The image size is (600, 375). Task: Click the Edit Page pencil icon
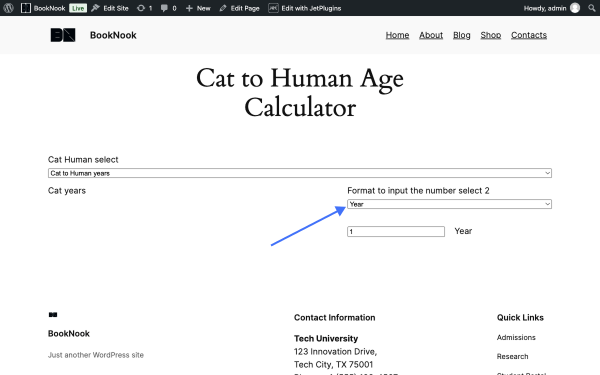point(223,8)
